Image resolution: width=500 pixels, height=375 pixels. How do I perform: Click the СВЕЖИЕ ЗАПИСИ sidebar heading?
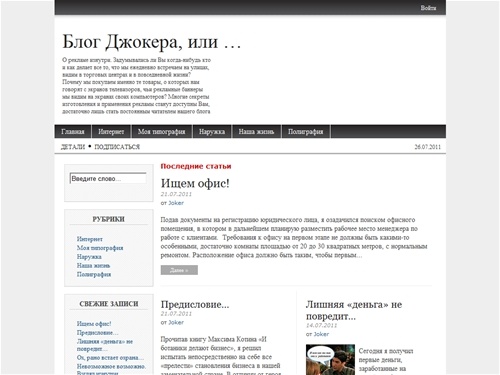click(109, 304)
